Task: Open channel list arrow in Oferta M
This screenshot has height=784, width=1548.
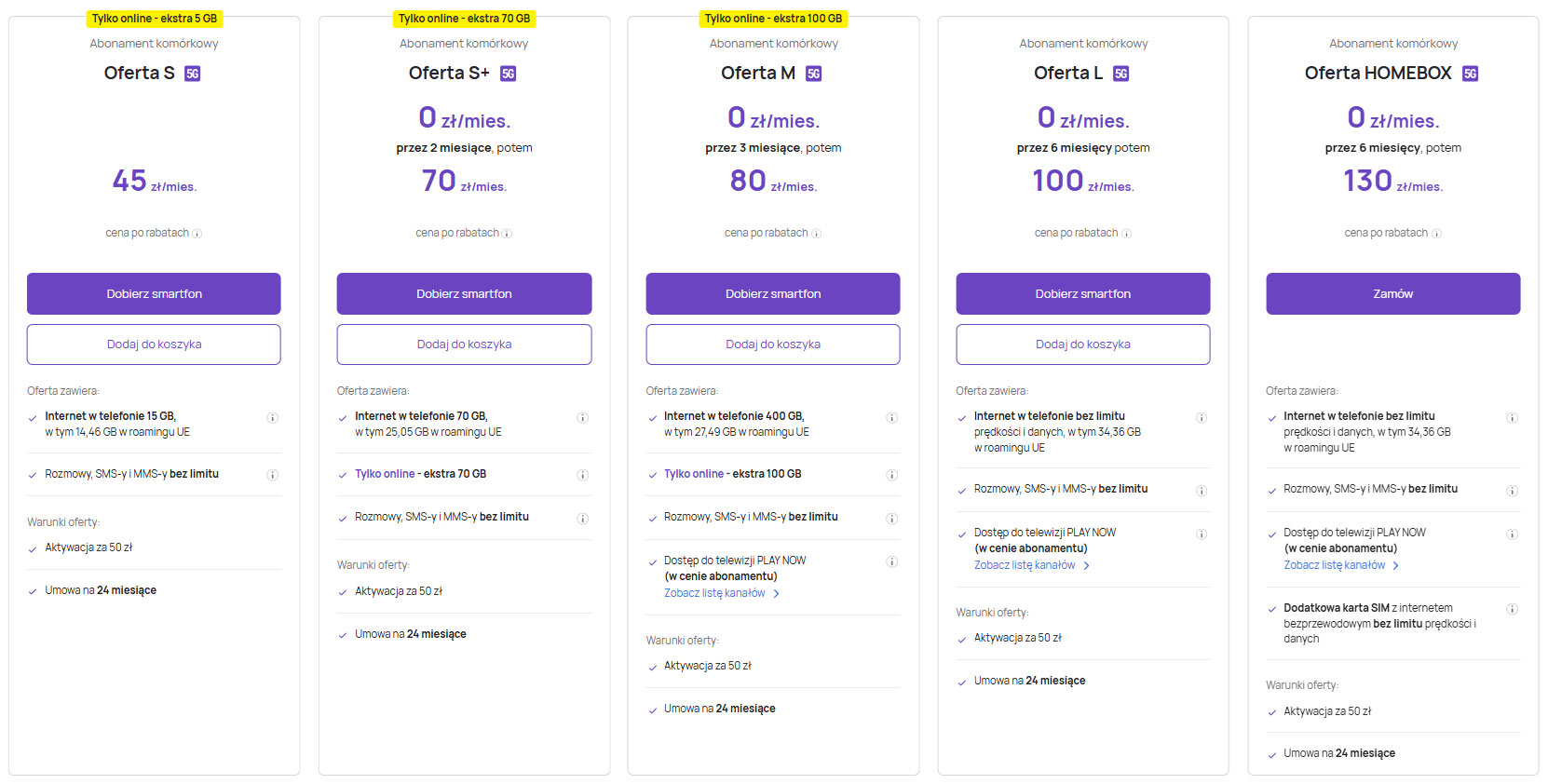Action: coord(777,593)
